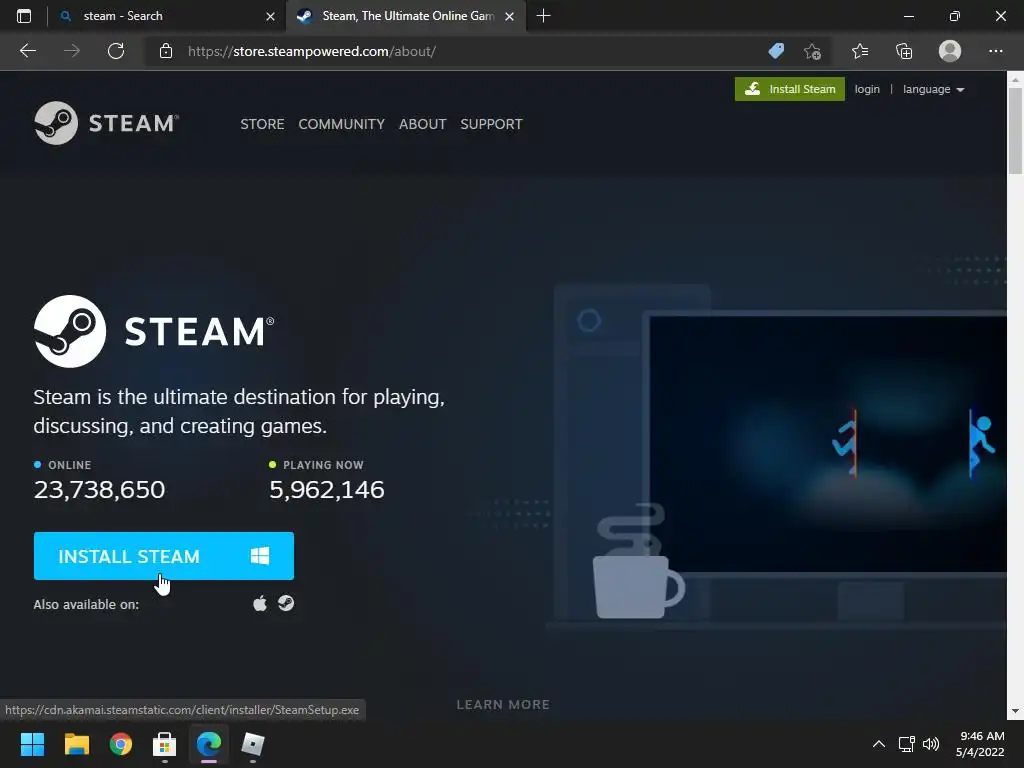This screenshot has width=1024, height=768.
Task: Click the 'Also available on:' text
Action: click(x=86, y=605)
